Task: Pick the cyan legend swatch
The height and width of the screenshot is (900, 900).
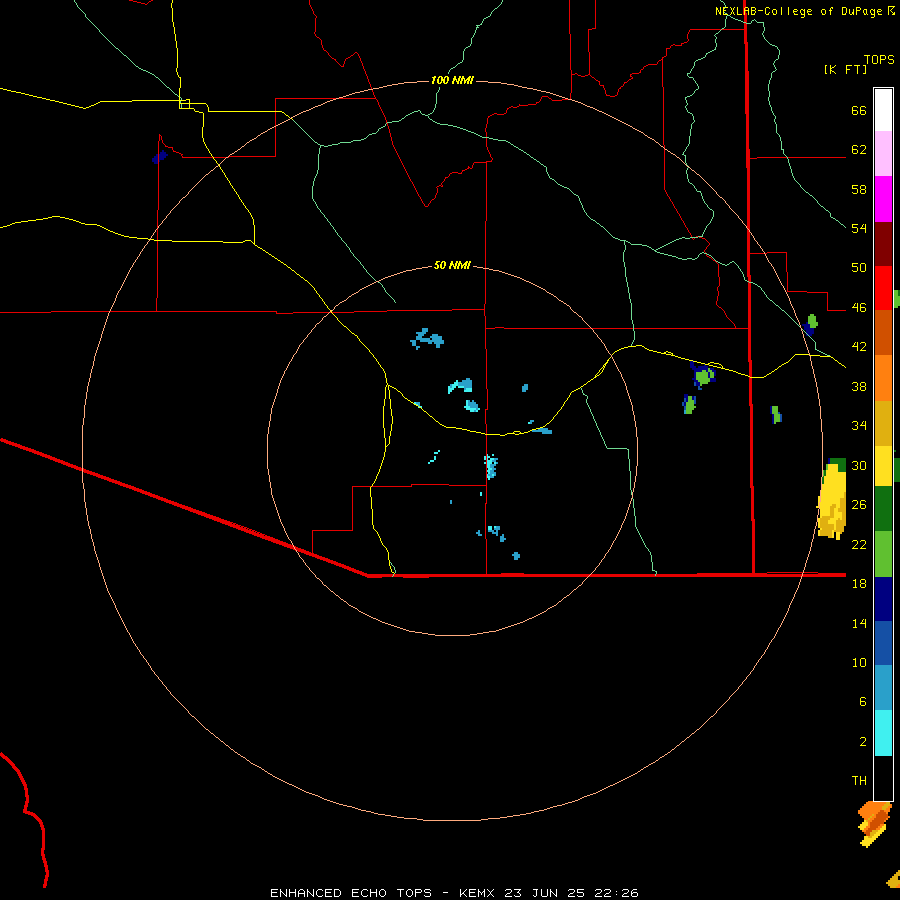Action: pyautogui.click(x=883, y=733)
